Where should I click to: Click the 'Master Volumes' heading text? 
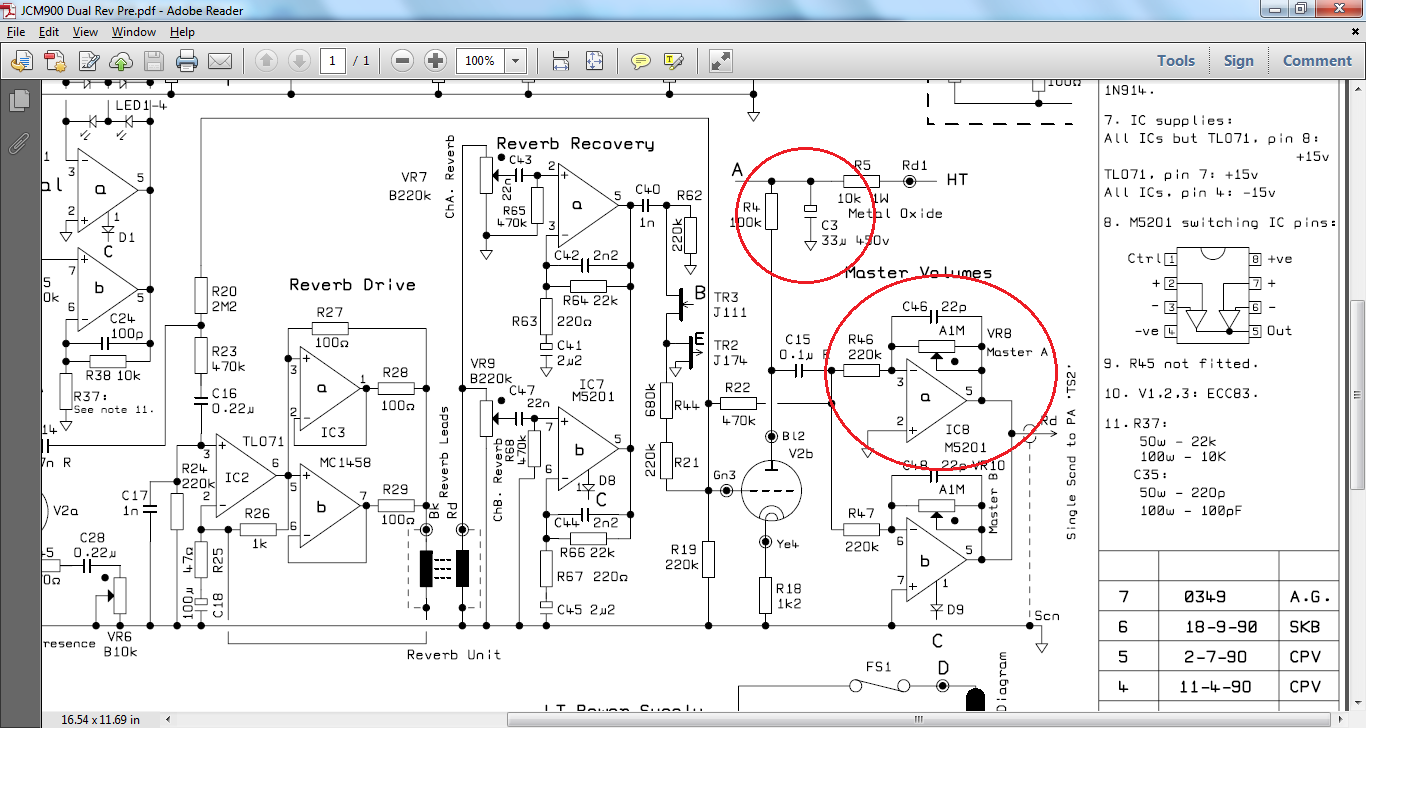[919, 273]
